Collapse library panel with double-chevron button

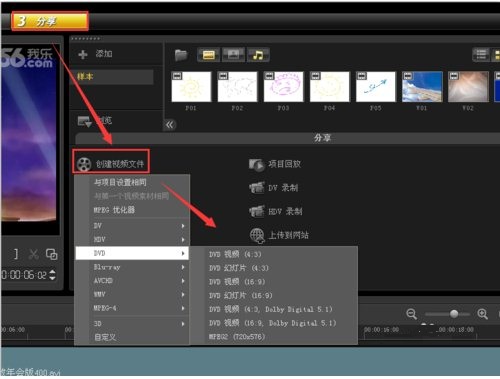pos(170,125)
